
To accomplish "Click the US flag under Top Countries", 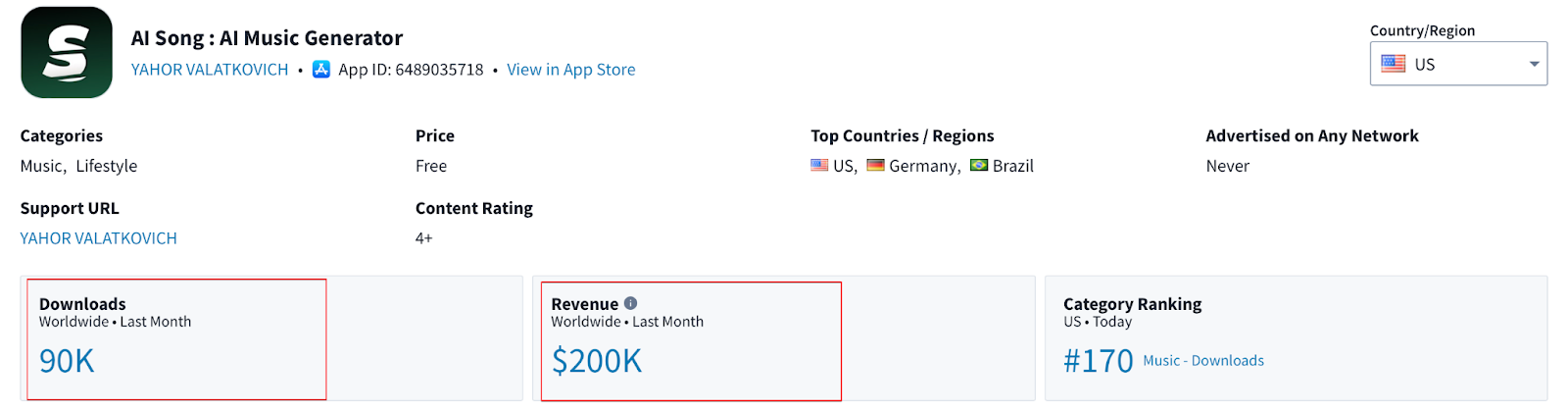I will click(x=819, y=166).
